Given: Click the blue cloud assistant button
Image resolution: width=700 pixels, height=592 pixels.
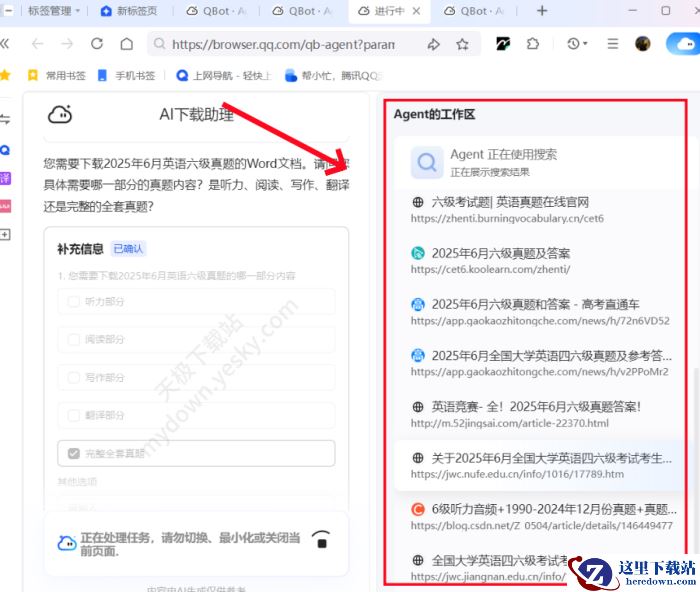Looking at the screenshot, I should click(x=683, y=44).
